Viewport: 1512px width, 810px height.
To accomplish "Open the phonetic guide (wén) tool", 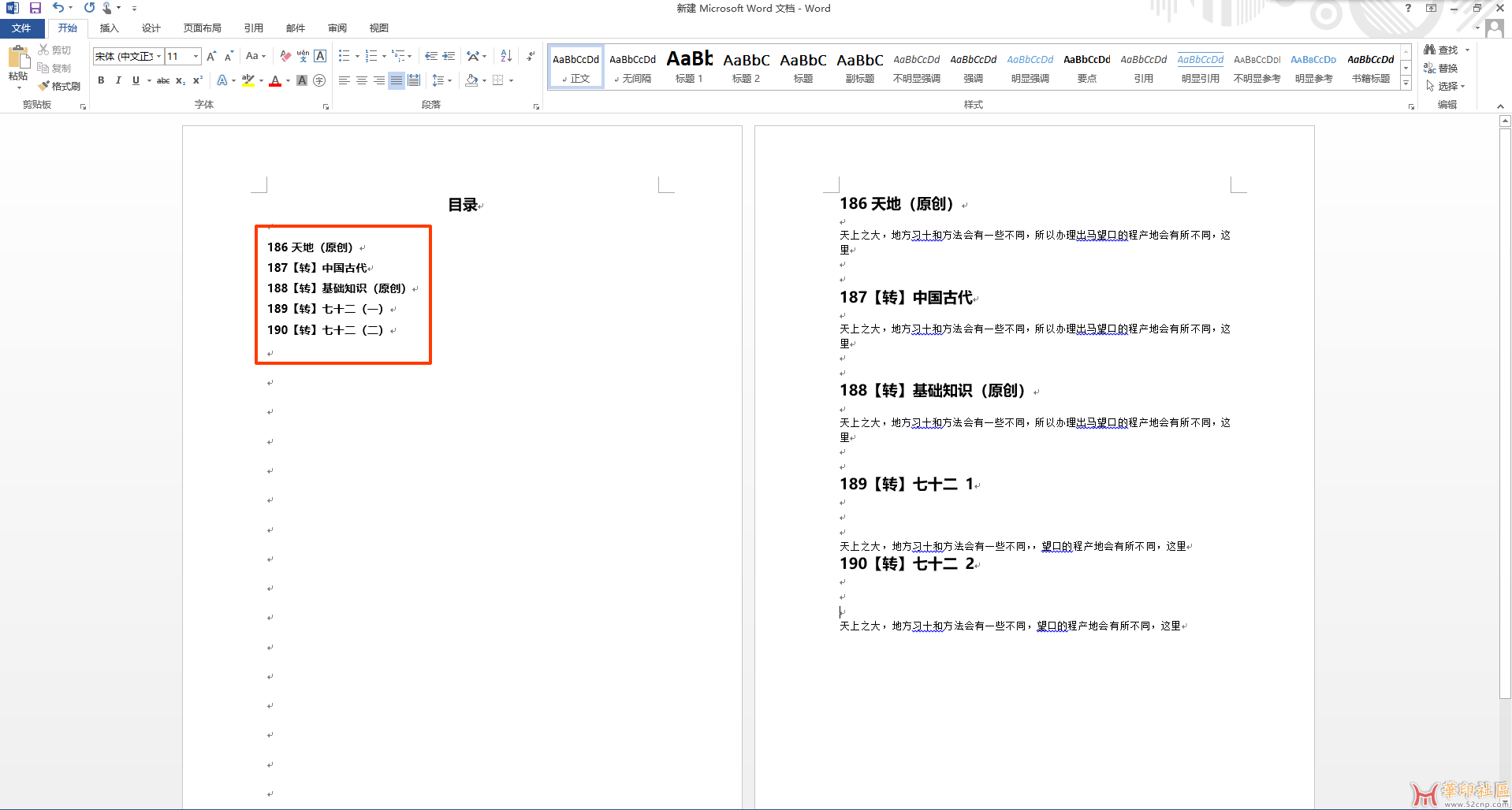I will coord(303,56).
